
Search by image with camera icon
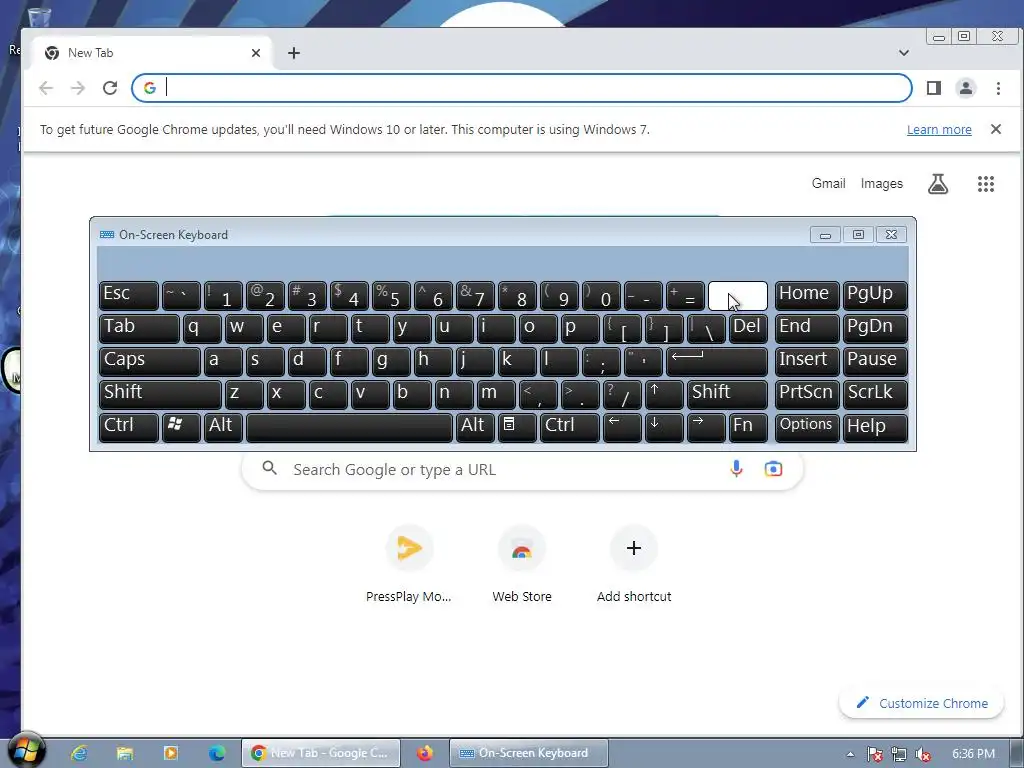773,469
